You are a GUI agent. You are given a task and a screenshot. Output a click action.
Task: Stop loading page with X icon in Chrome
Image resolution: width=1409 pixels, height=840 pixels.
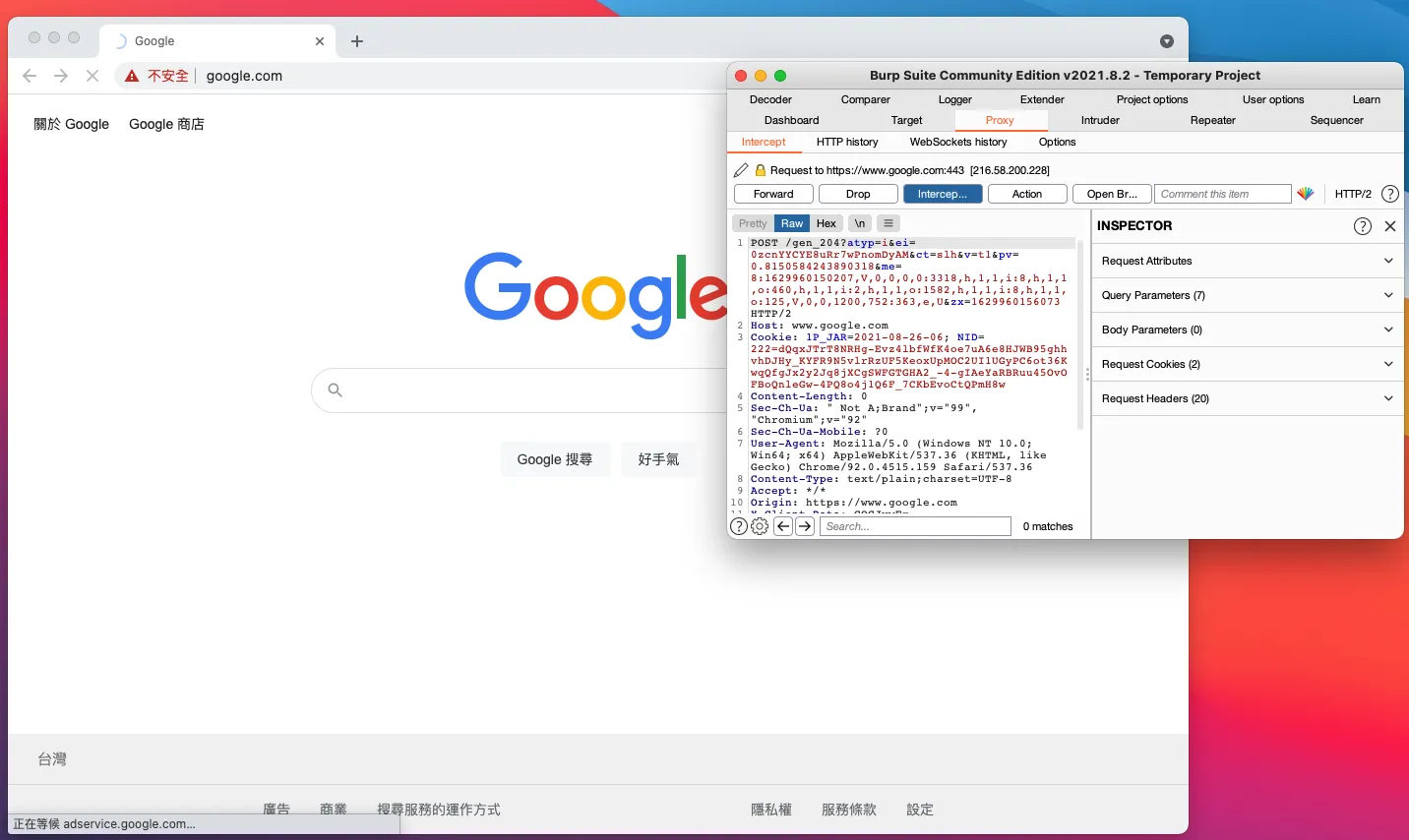tap(92, 76)
